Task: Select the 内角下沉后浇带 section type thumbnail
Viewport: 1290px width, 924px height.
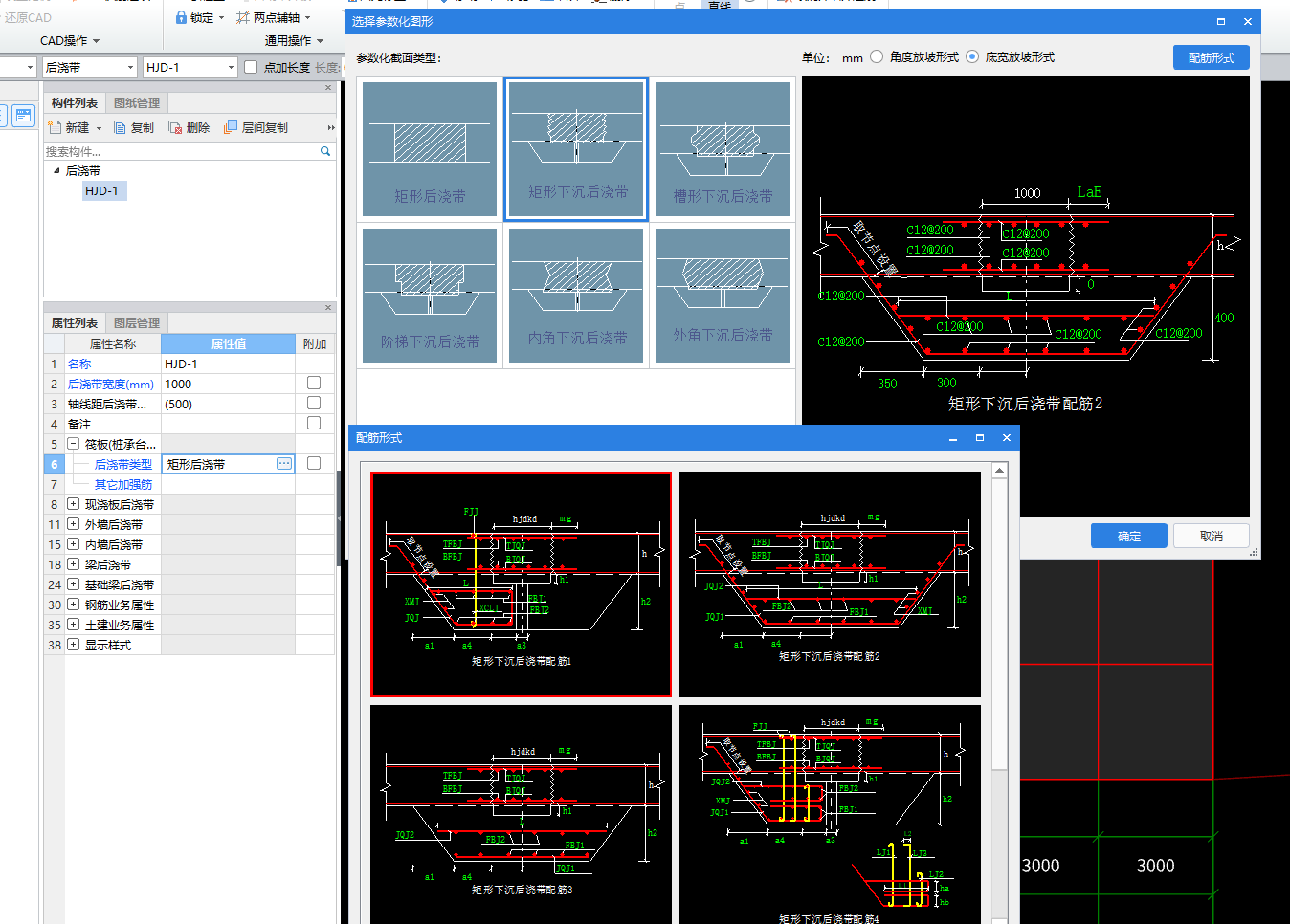Action: click(x=576, y=296)
